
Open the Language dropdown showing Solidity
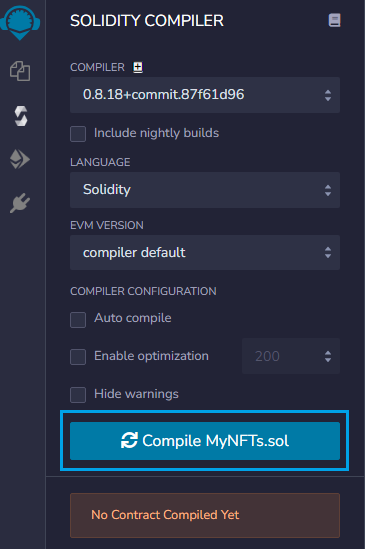click(205, 190)
